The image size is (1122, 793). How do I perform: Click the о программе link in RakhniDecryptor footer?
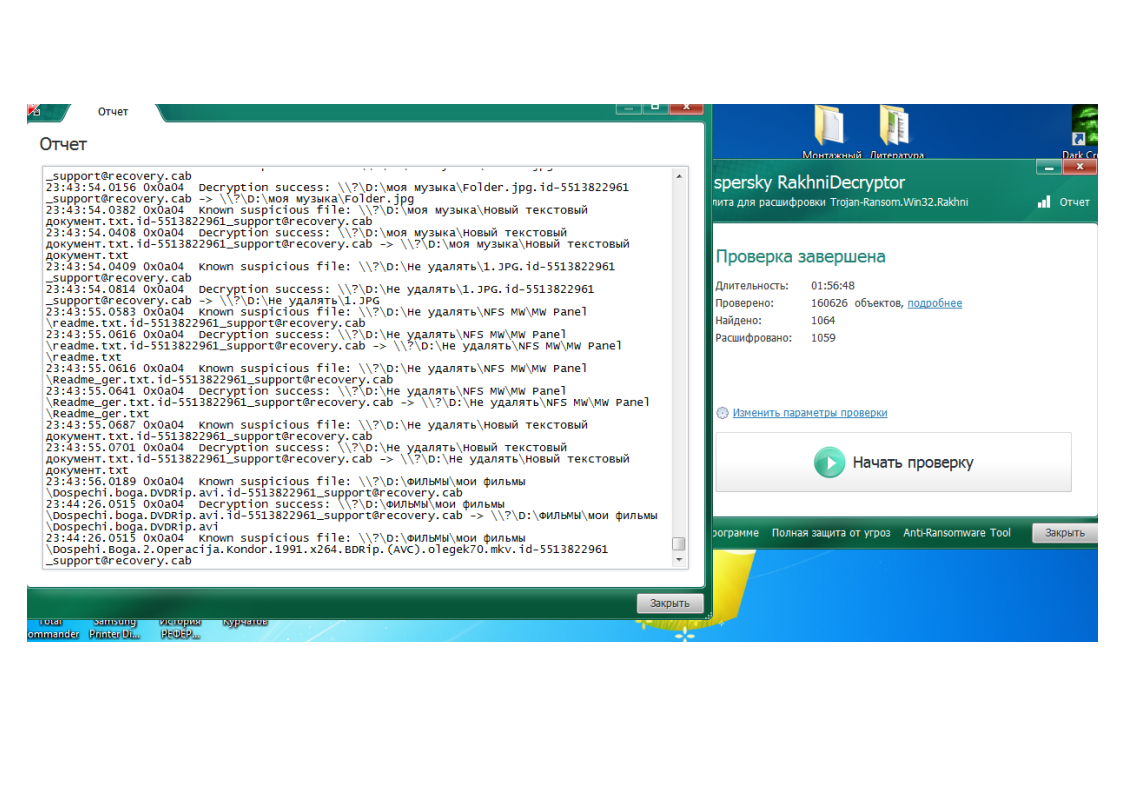coord(736,532)
